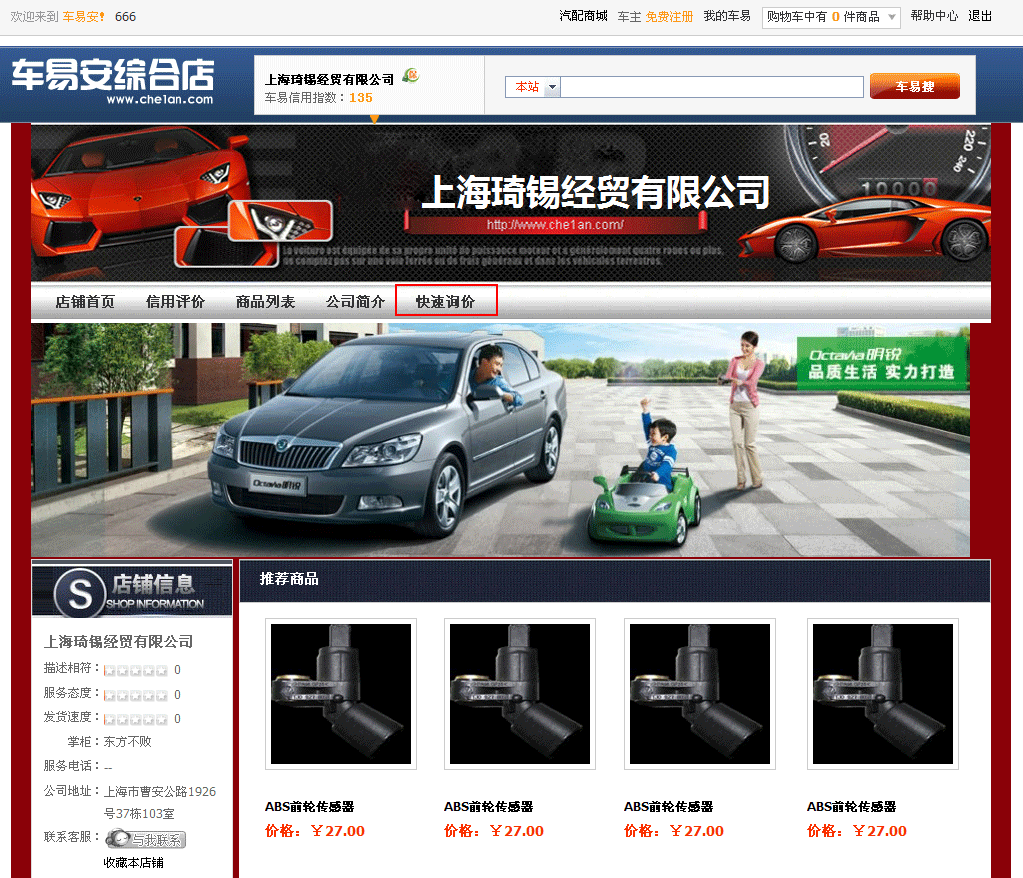1023x878 pixels.
Task: Click the 免费注册 link
Action: tap(669, 17)
